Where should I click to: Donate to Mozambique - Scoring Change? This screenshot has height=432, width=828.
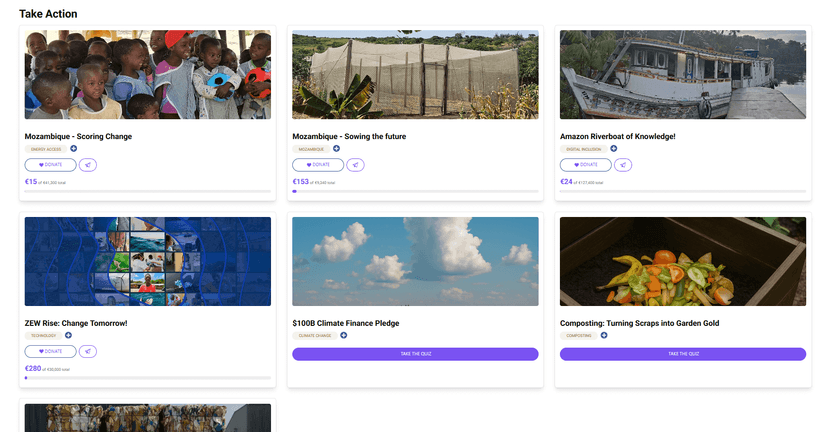[50, 165]
